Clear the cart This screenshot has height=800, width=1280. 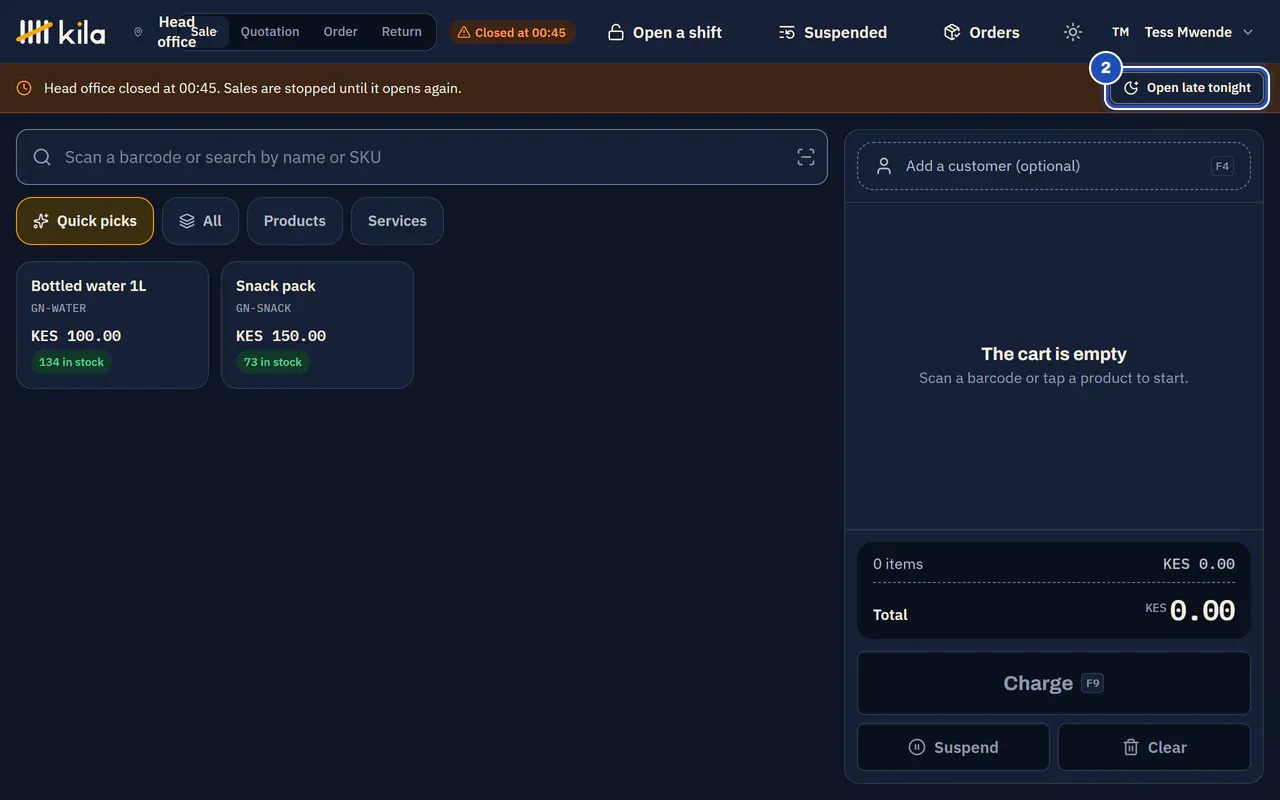click(1154, 747)
